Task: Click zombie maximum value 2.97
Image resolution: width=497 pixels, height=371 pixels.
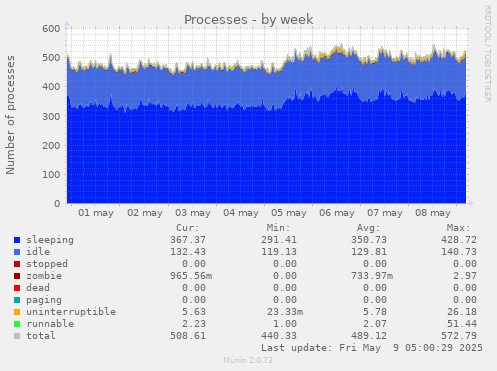Action: (x=465, y=276)
